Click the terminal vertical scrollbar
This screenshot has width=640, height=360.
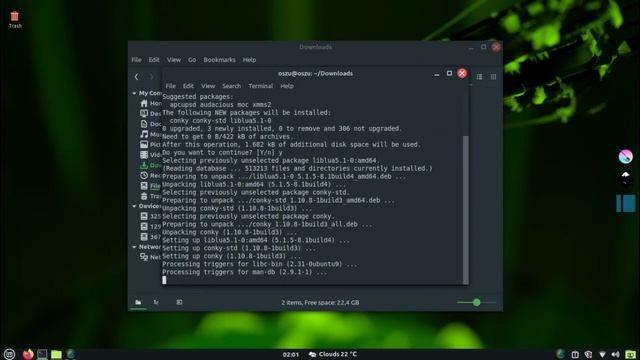point(466,210)
